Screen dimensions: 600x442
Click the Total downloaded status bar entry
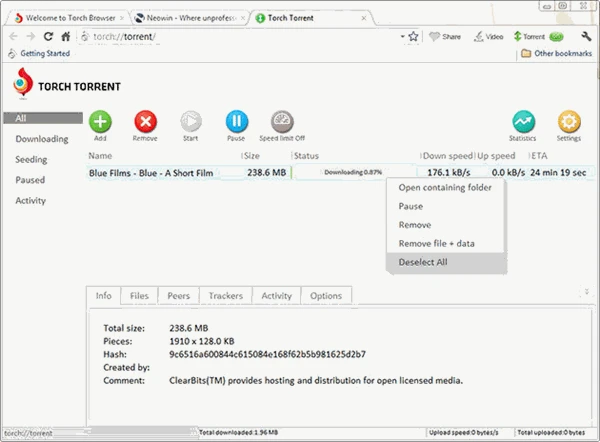point(238,432)
